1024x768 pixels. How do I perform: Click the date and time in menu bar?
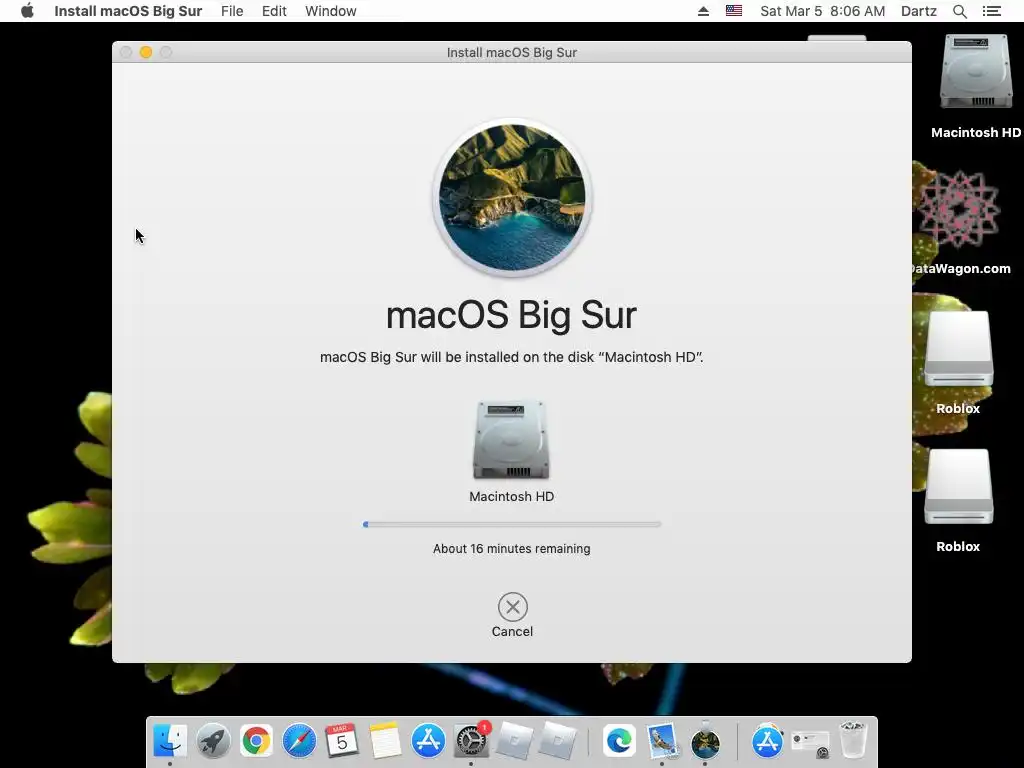(x=822, y=11)
